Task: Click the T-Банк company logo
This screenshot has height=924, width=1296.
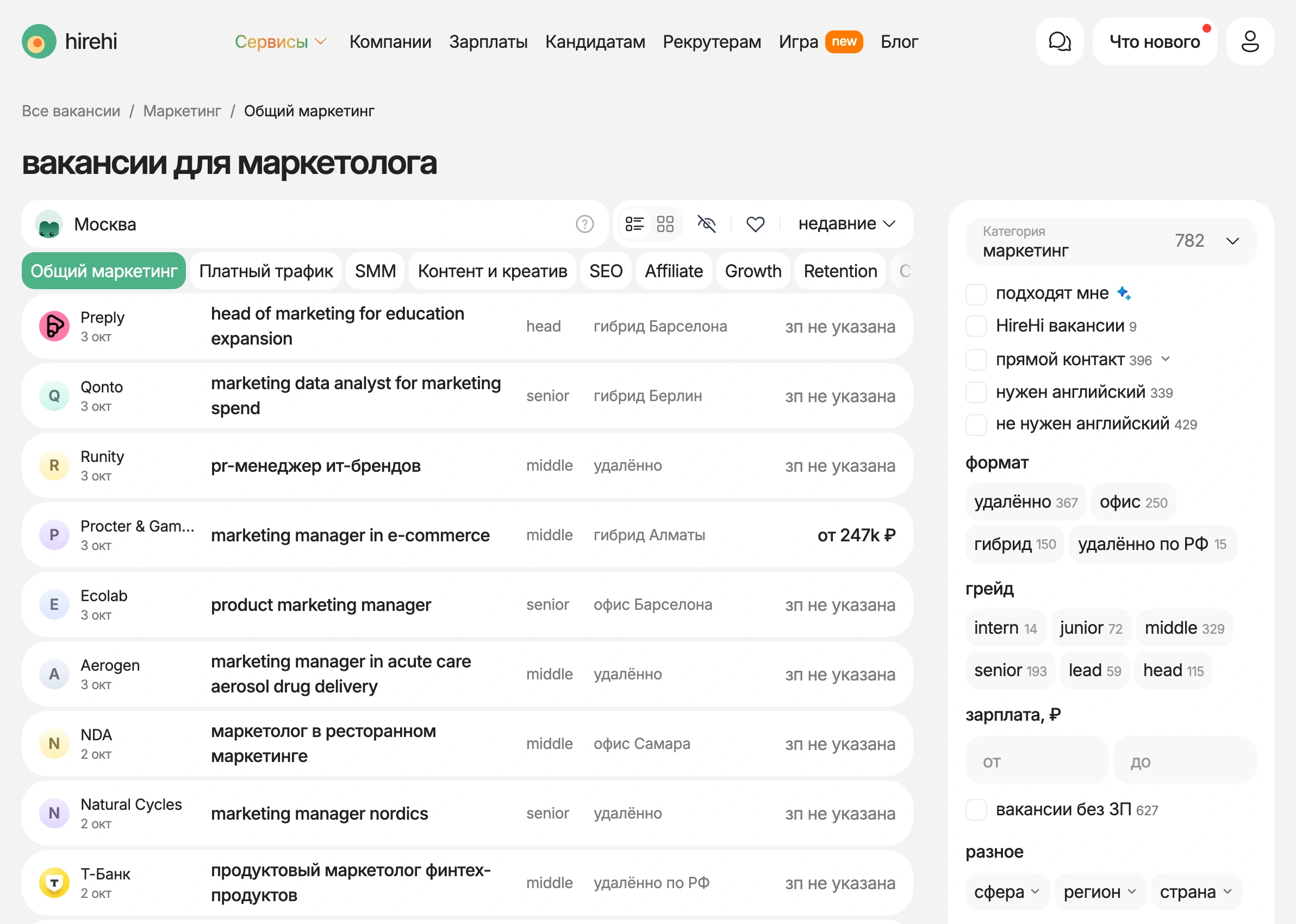Action: (x=54, y=883)
